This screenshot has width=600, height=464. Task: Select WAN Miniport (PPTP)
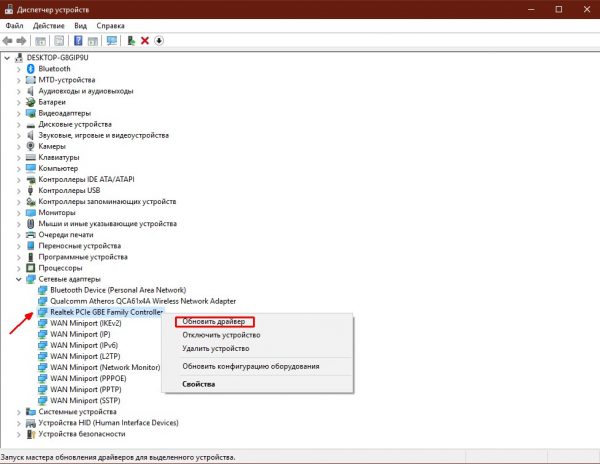(86, 390)
